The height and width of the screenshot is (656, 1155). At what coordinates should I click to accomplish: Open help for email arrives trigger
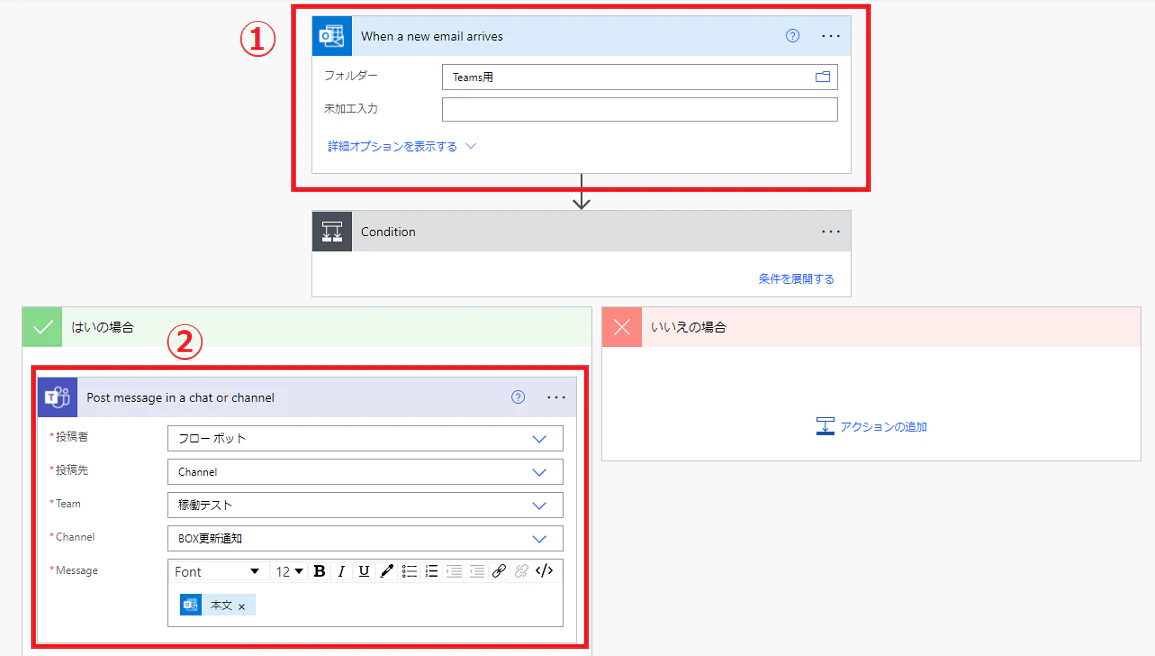(793, 36)
